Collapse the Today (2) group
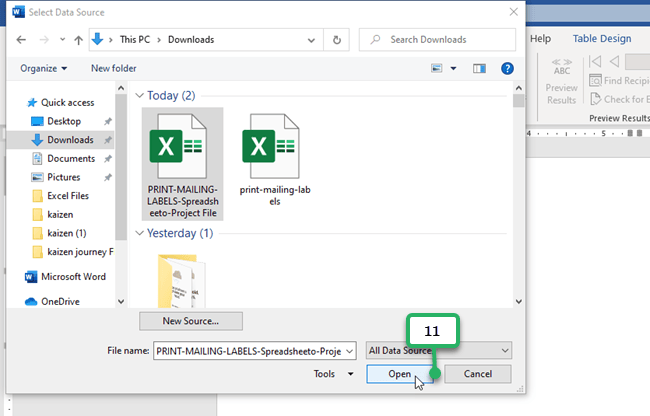Image resolution: width=650 pixels, height=416 pixels. (x=139, y=96)
